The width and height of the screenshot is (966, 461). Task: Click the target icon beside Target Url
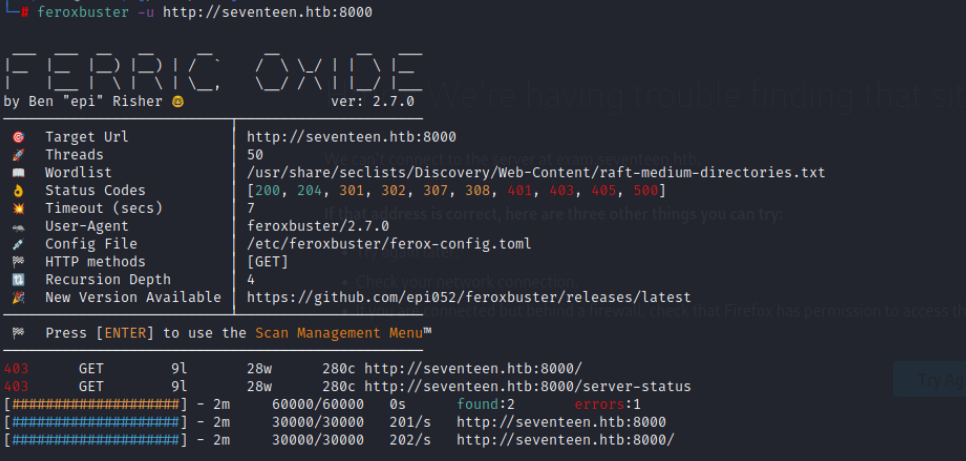[18, 137]
